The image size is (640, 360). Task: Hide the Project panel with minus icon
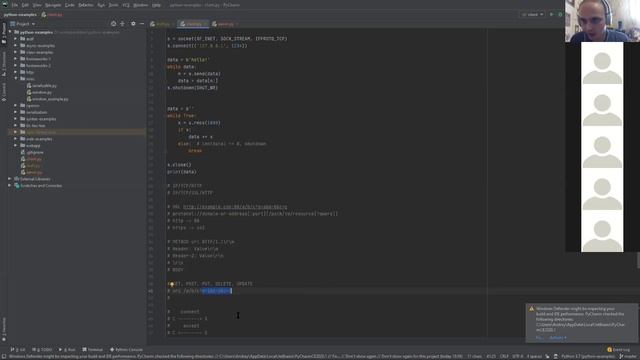[142, 24]
